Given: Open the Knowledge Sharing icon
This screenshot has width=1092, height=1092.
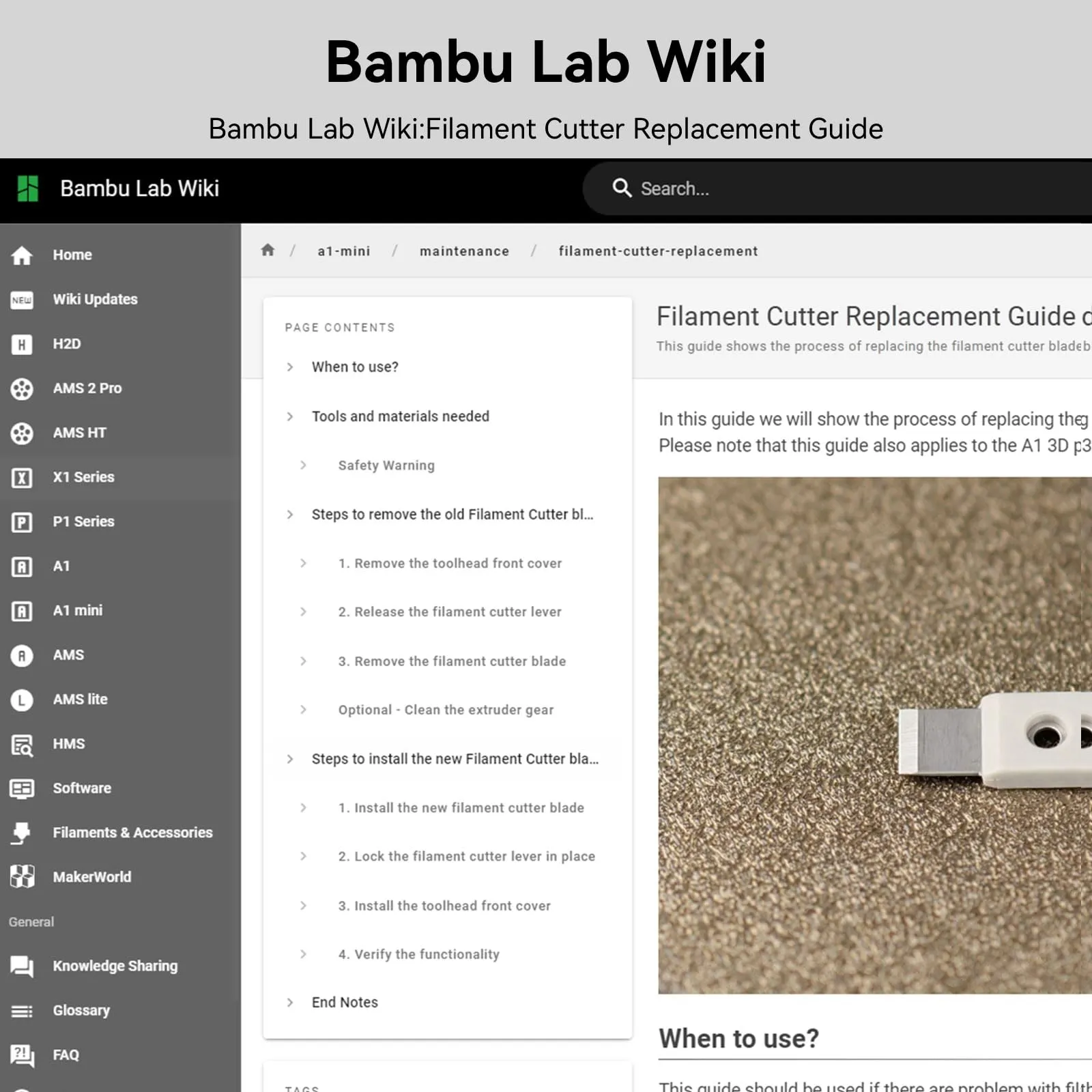Looking at the screenshot, I should 22,966.
